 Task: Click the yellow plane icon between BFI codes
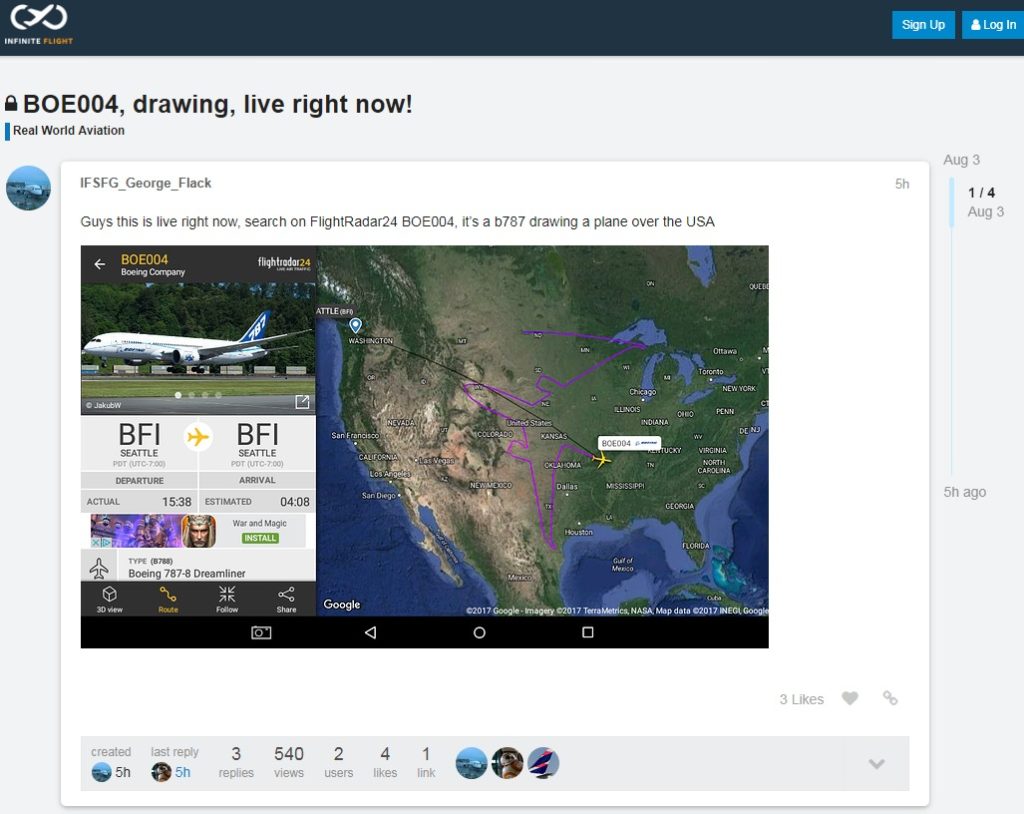198,436
